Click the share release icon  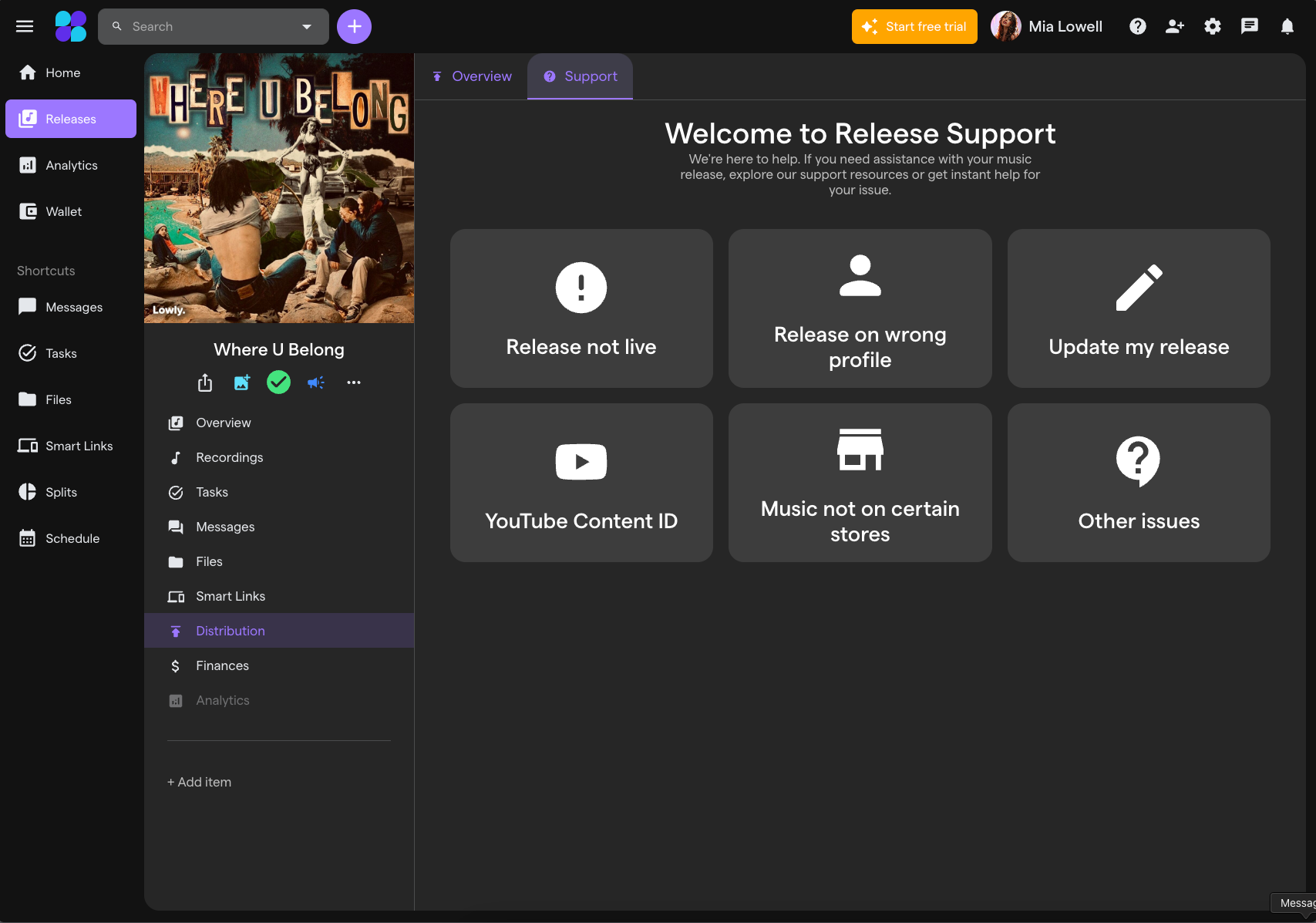pos(205,382)
